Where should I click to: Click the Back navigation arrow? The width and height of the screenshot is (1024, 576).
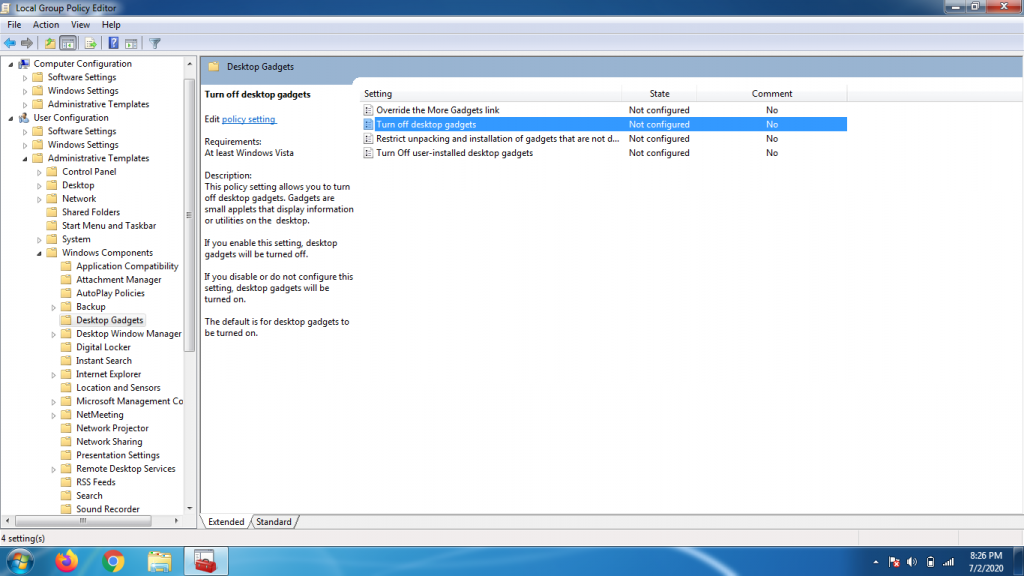10,43
